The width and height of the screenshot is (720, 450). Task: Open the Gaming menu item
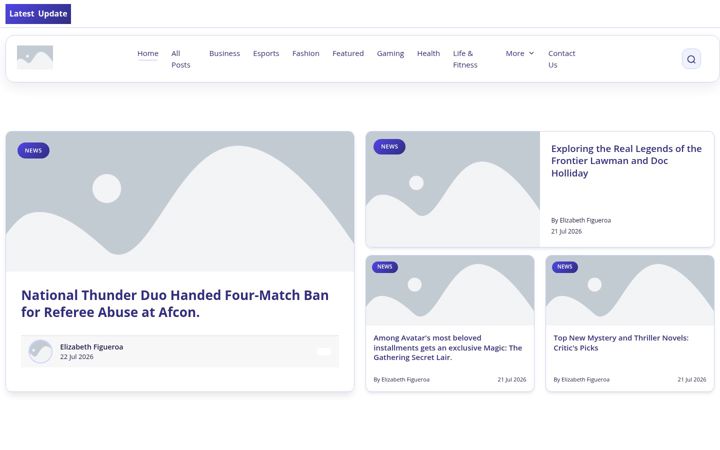point(390,53)
